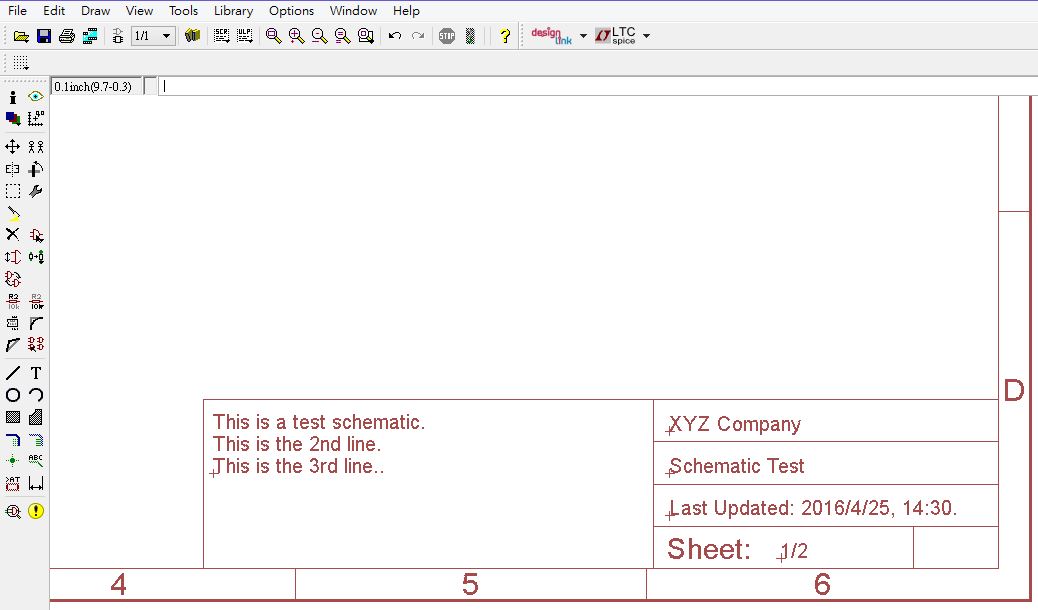Select the Mirror tool
This screenshot has height=610, width=1038.
pyautogui.click(x=13, y=169)
